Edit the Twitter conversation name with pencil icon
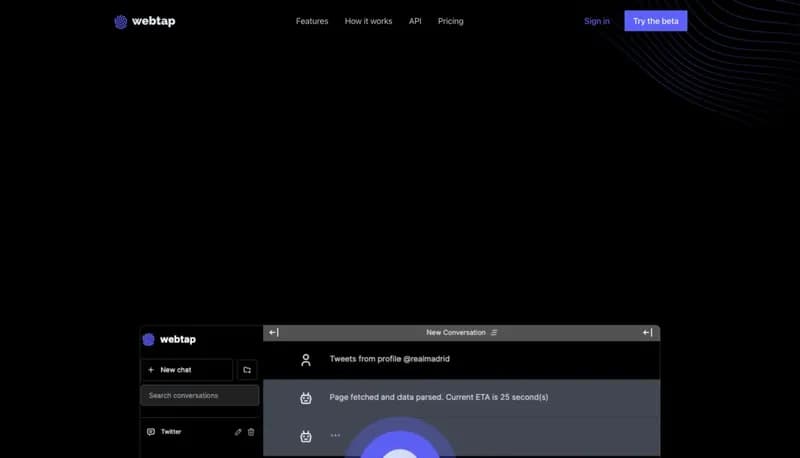This screenshot has width=800, height=458. 238,432
